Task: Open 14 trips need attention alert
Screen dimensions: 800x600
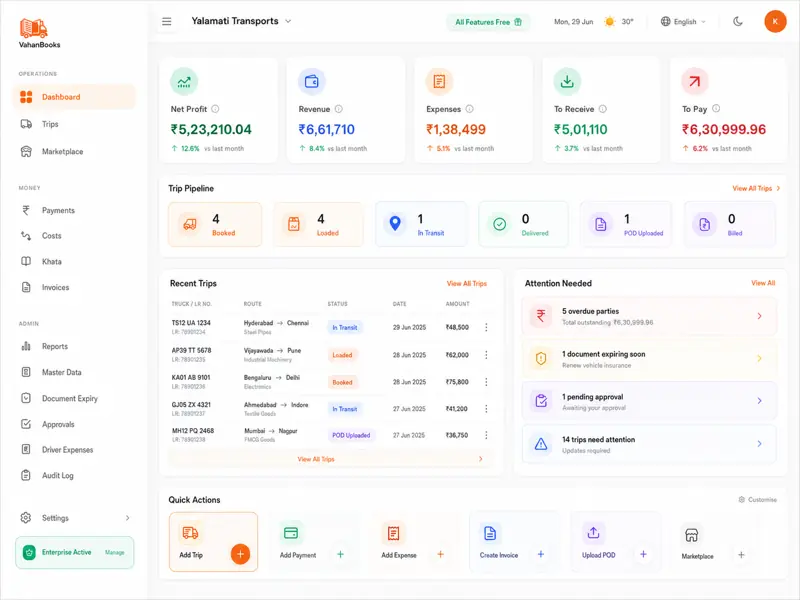Action: coord(649,444)
